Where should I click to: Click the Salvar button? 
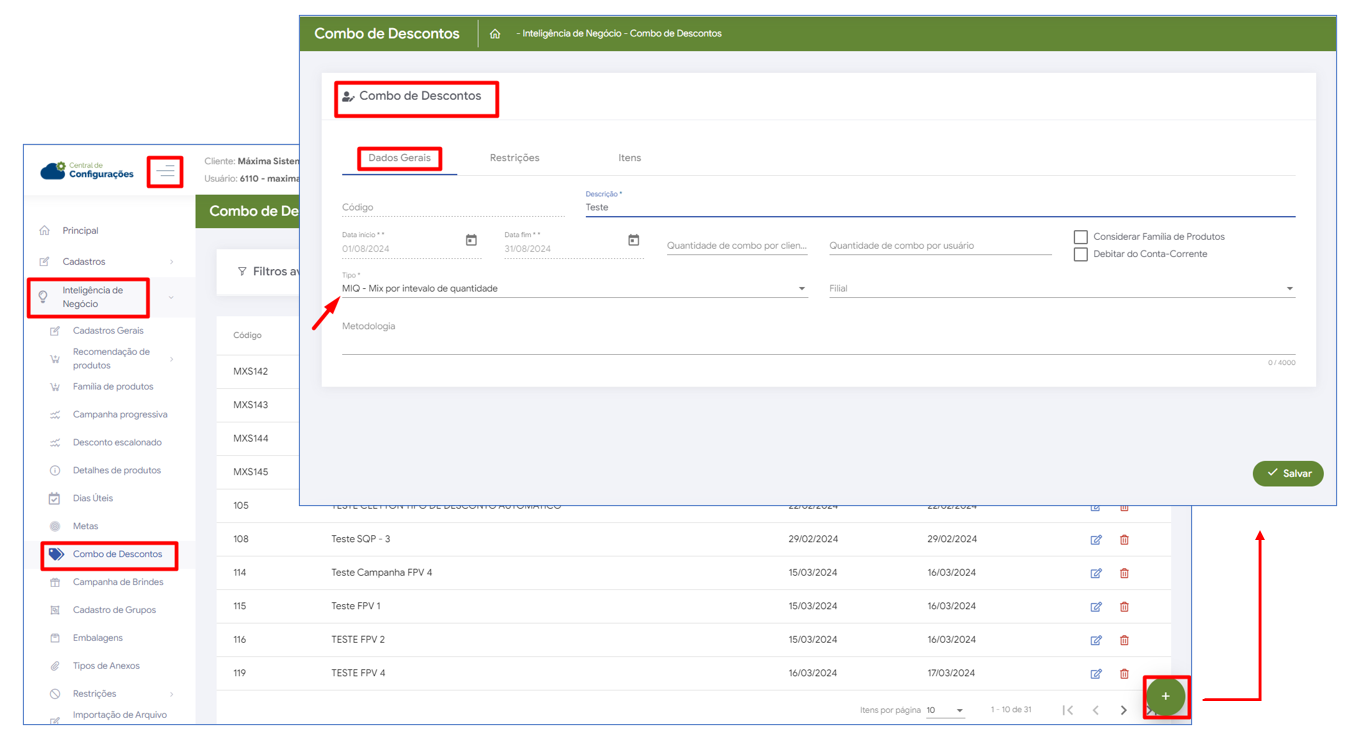tap(1287, 474)
